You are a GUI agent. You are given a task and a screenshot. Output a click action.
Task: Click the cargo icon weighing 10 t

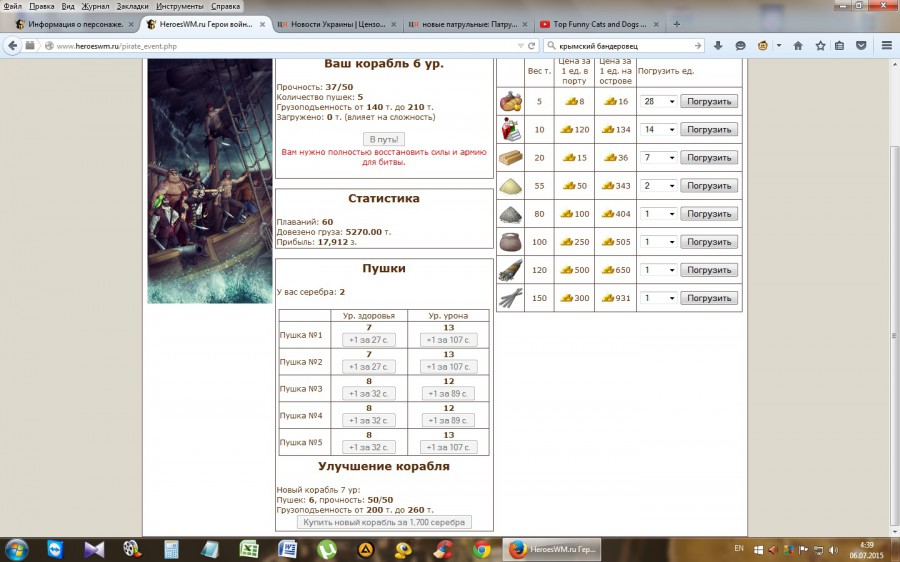click(x=510, y=130)
